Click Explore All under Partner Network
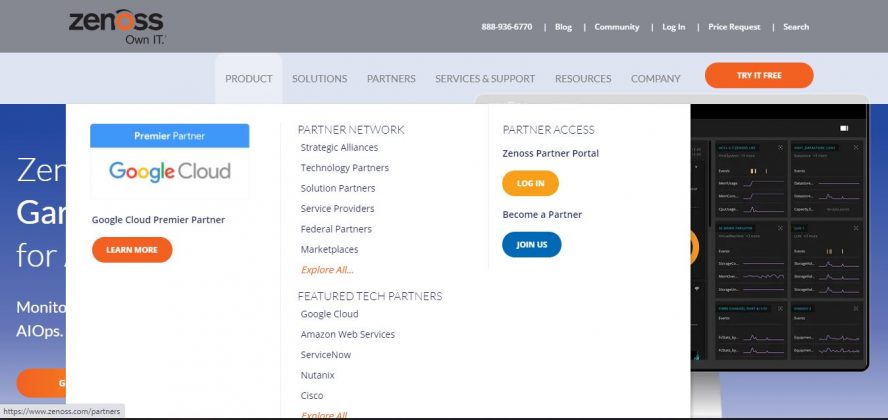888x420 pixels. (327, 269)
